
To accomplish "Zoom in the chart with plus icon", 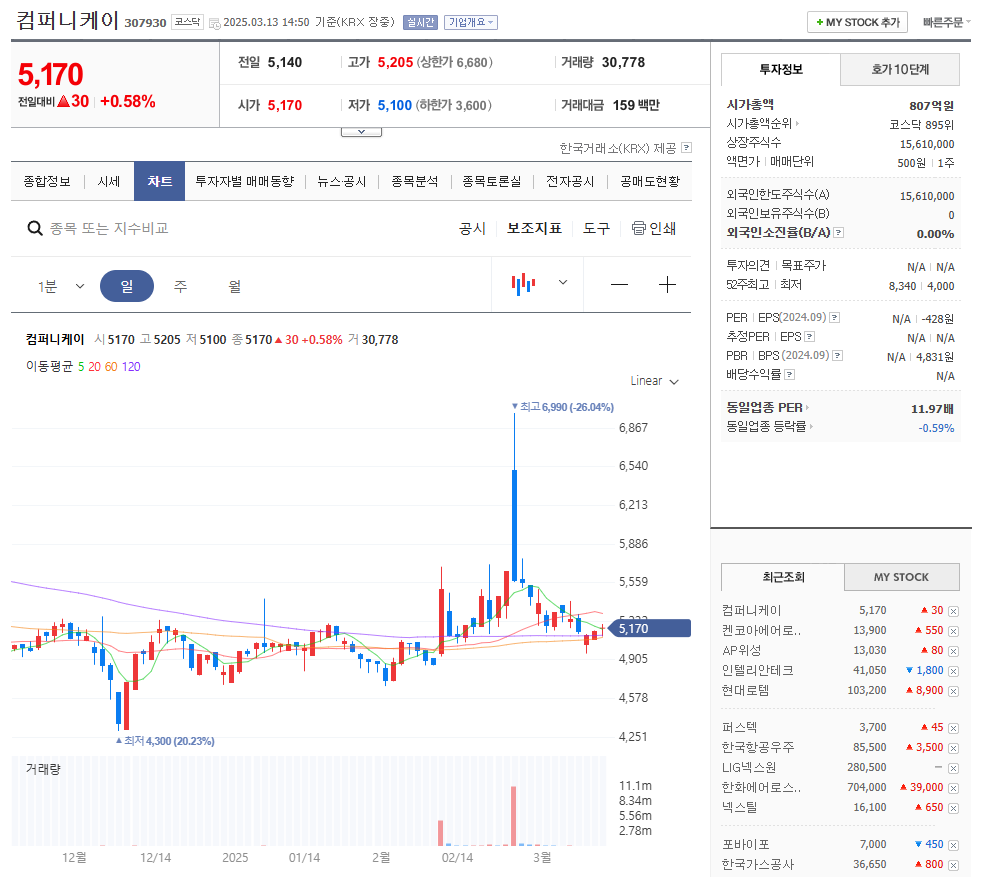I will 667,285.
